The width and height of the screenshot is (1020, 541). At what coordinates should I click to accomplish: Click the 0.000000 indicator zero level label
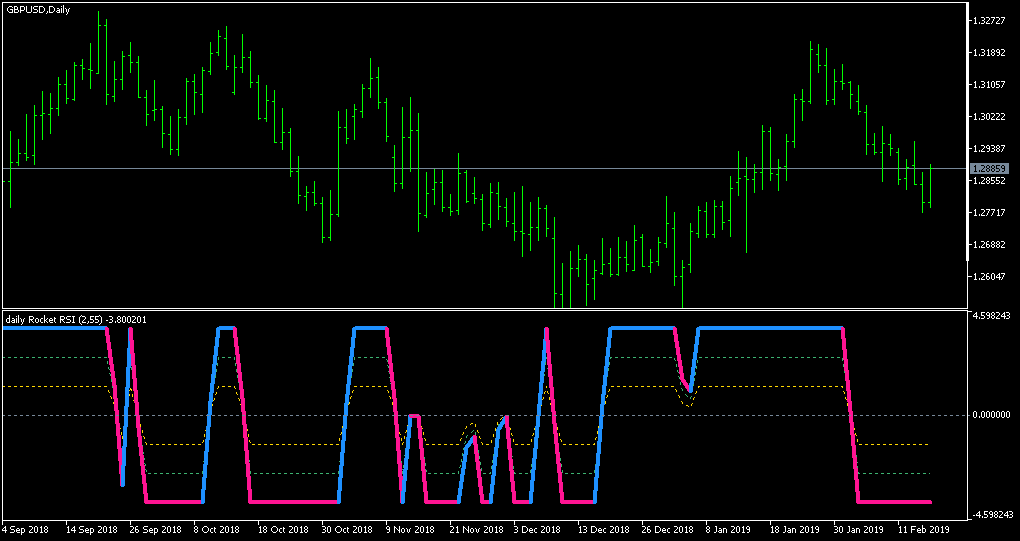click(x=992, y=415)
